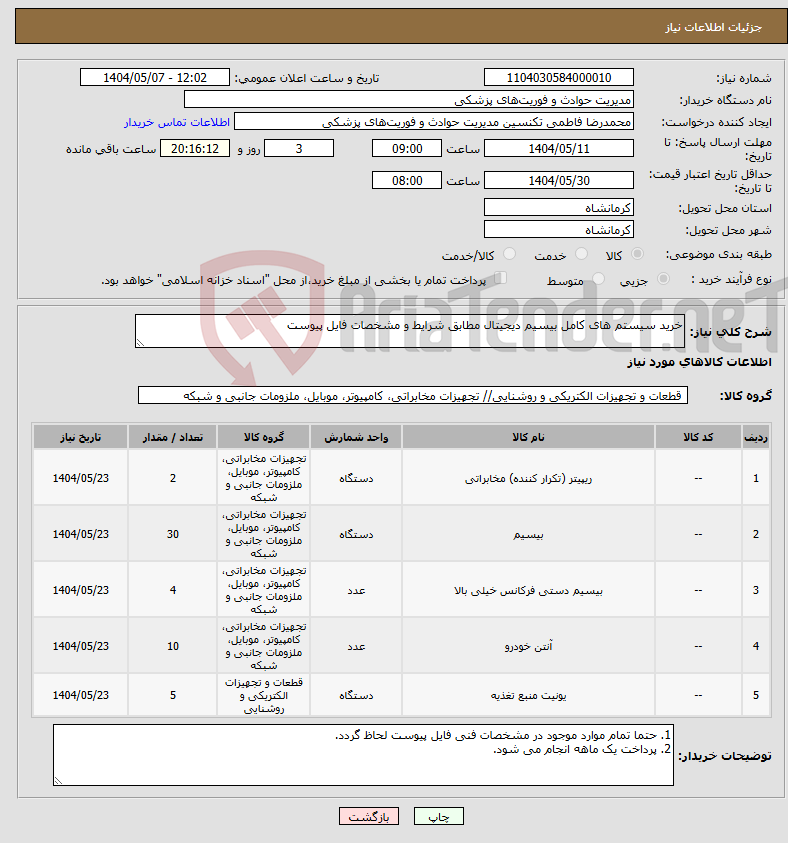Click quantity 10 in the آنتن خودرو row
788x843 pixels.
pyautogui.click(x=173, y=646)
